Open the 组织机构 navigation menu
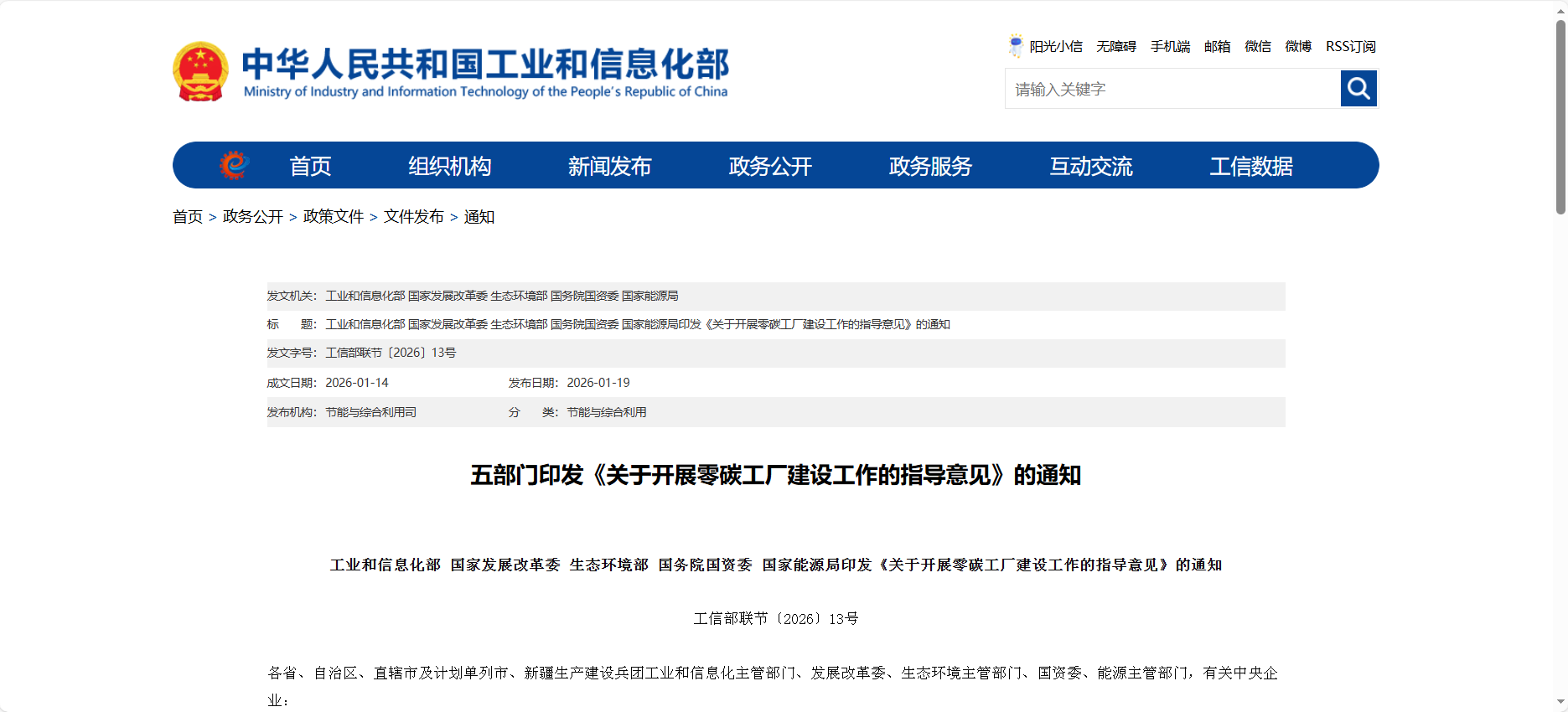Image resolution: width=1568 pixels, height=712 pixels. coord(449,166)
